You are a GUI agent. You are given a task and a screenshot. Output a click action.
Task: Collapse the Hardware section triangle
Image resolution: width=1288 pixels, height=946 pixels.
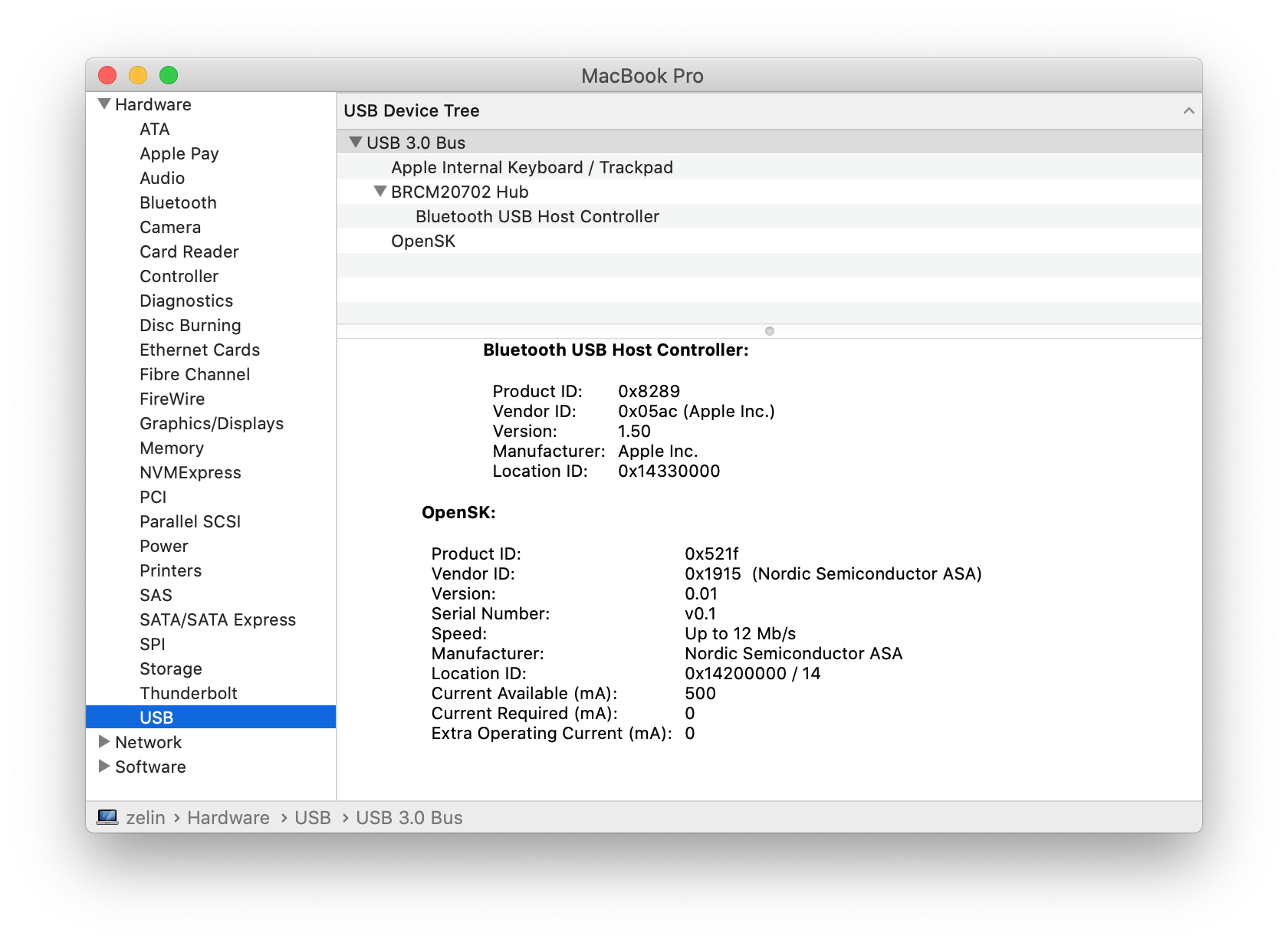pyautogui.click(x=104, y=104)
